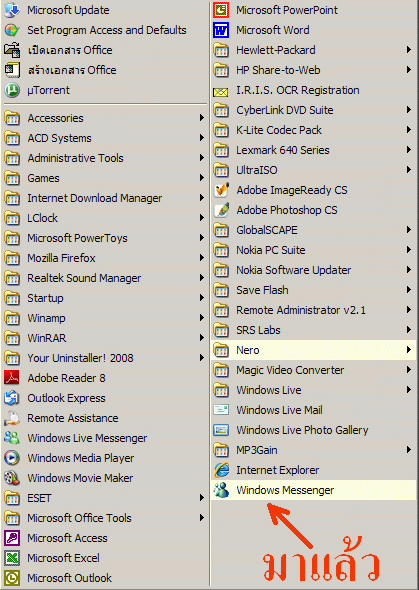Click the Microsoft Excel icon
The width and height of the screenshot is (419, 590).
(x=12, y=558)
